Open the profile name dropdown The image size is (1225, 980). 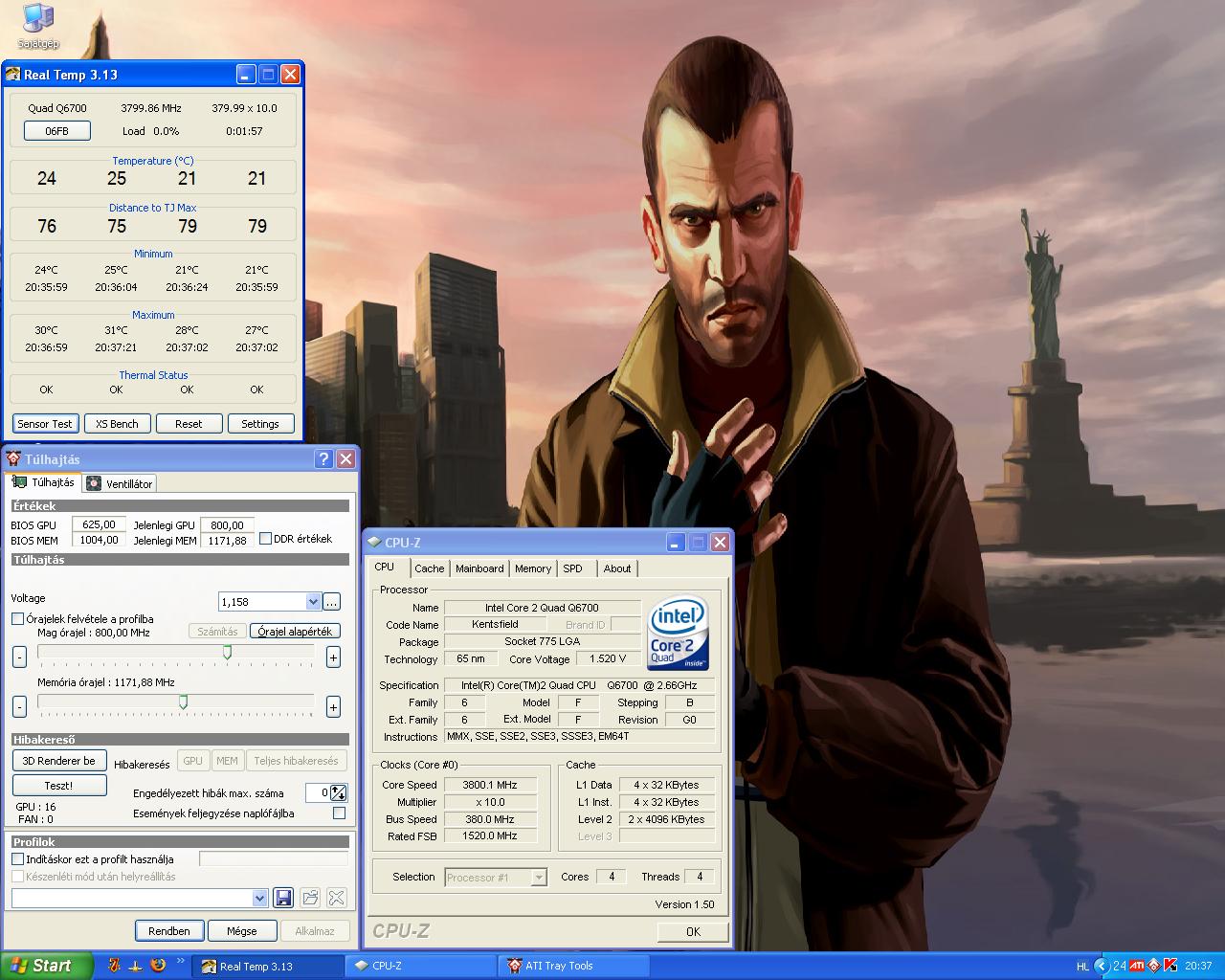[259, 898]
